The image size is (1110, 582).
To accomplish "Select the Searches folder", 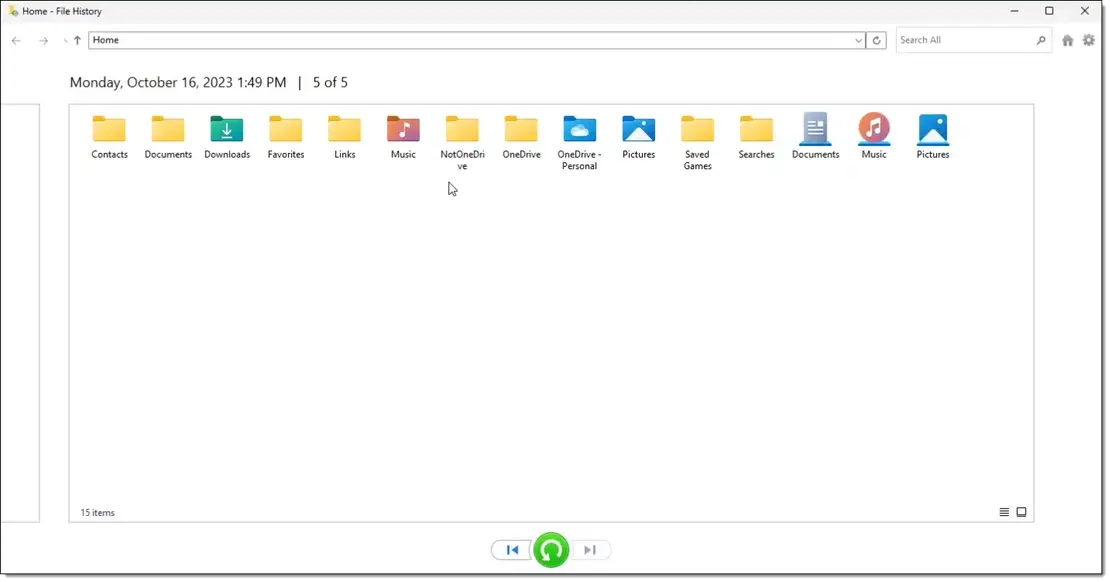I will [x=756, y=137].
